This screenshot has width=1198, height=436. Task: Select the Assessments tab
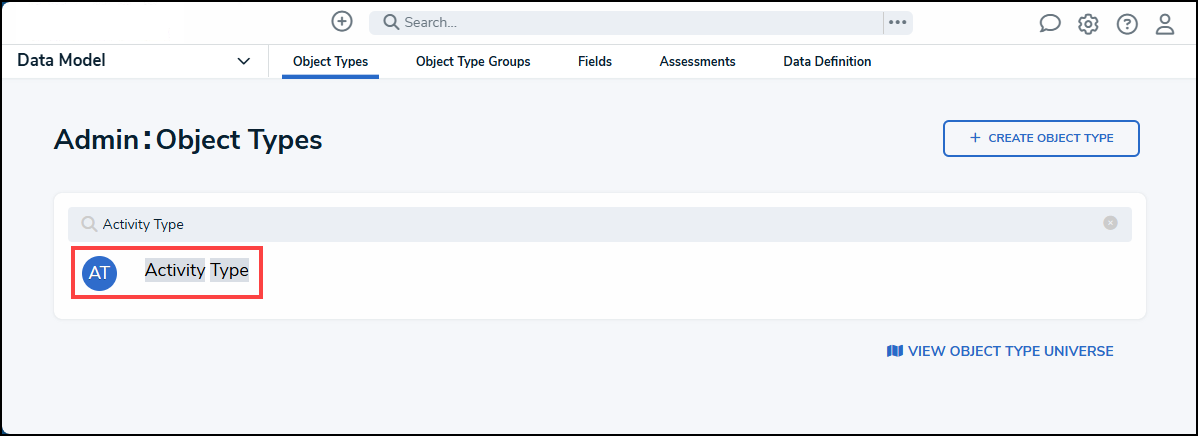click(x=697, y=62)
